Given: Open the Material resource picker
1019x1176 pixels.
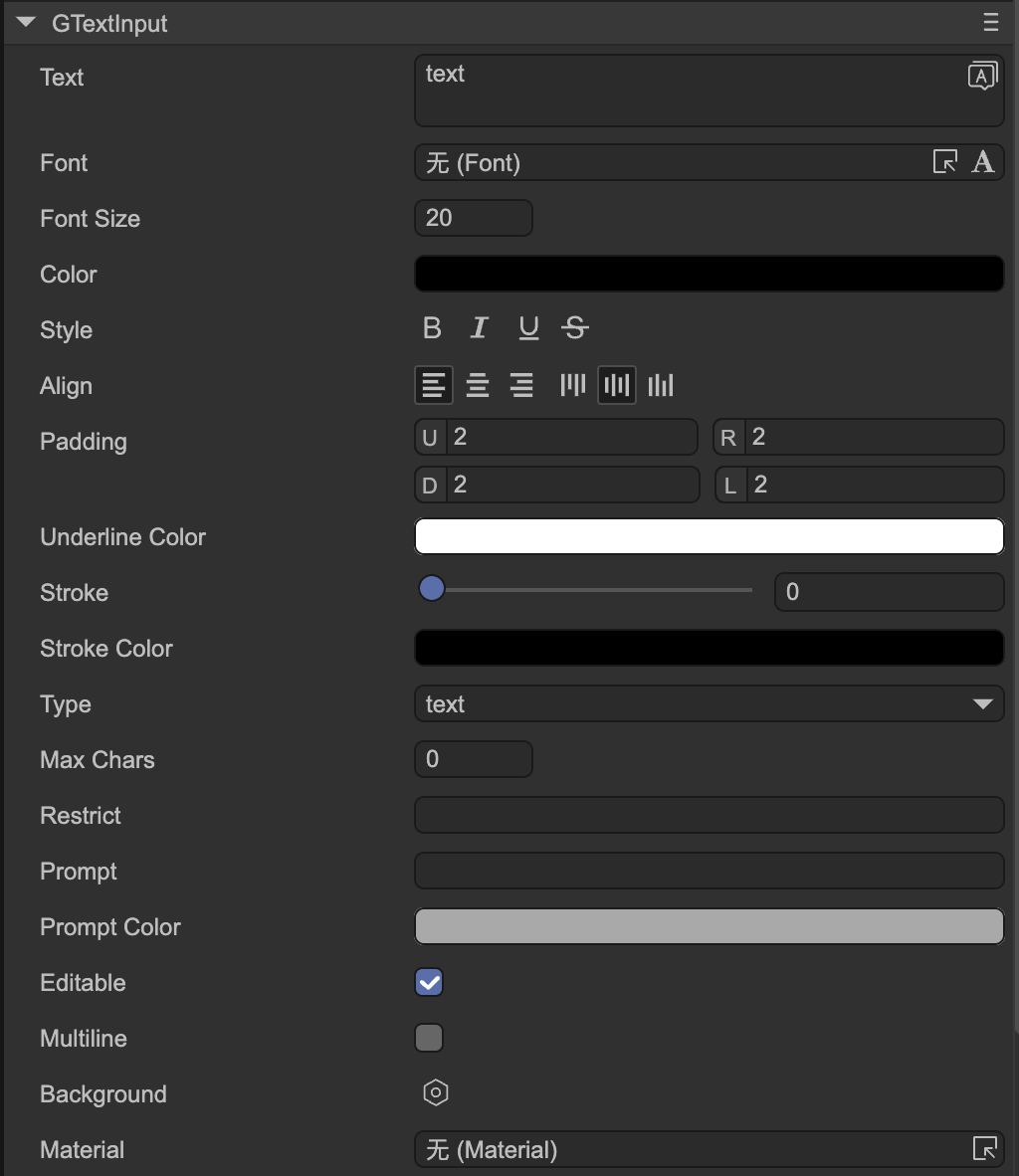Looking at the screenshot, I should pos(984,1149).
